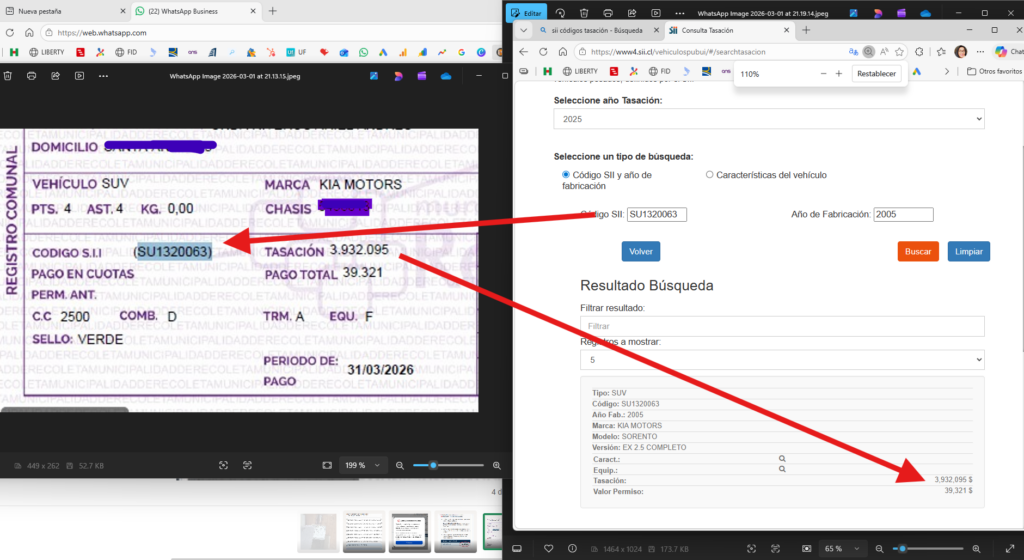Toggle filmstrip icon in 21.19.14.jpeg status bar
This screenshot has height=560, width=1024.
[x=517, y=549]
